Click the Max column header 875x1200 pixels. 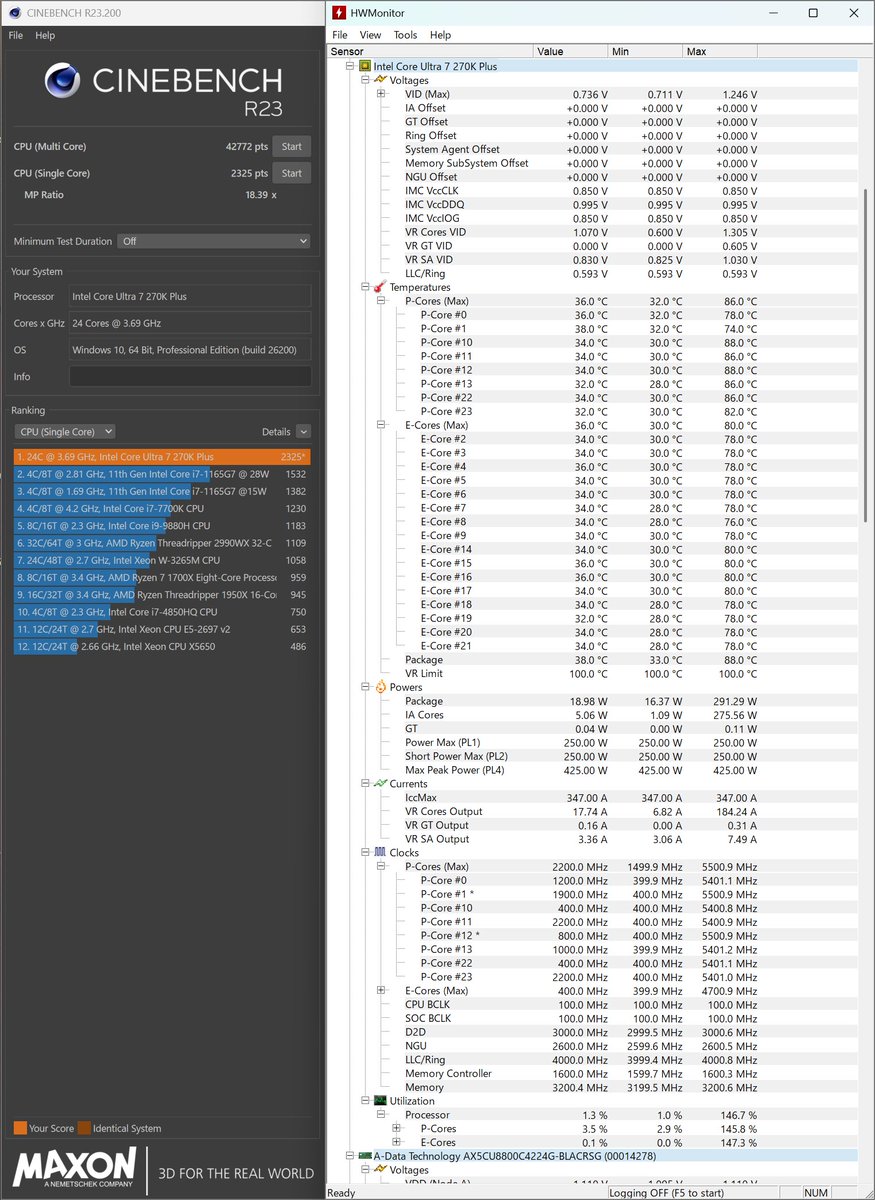pos(720,51)
